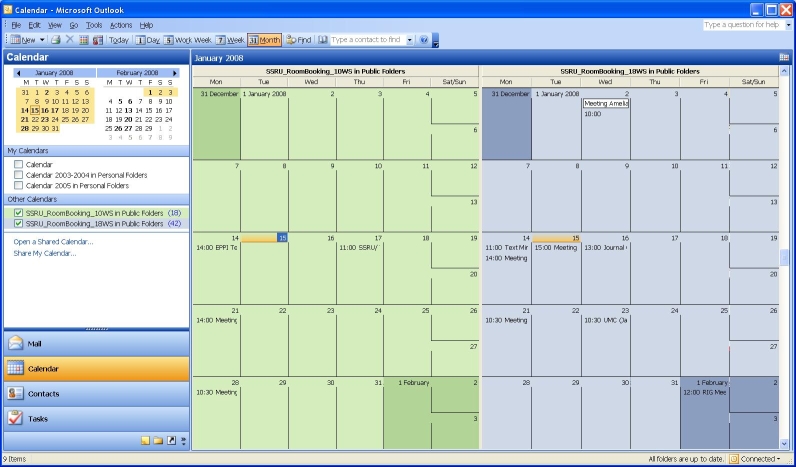Viewport: 796px width, 467px height.
Task: Open the New item dropdown arrow
Action: (x=42, y=40)
